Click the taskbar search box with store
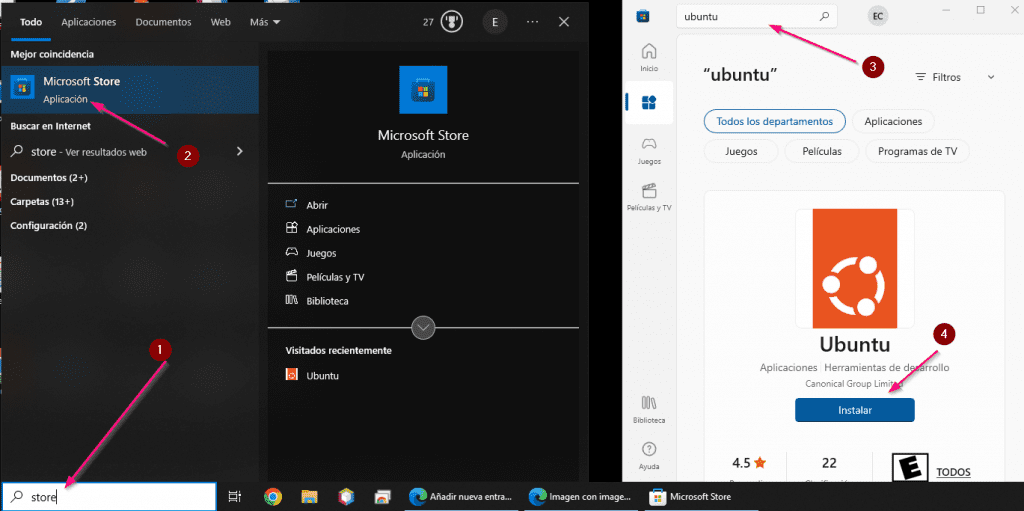The height and width of the screenshot is (511, 1024). tap(109, 497)
